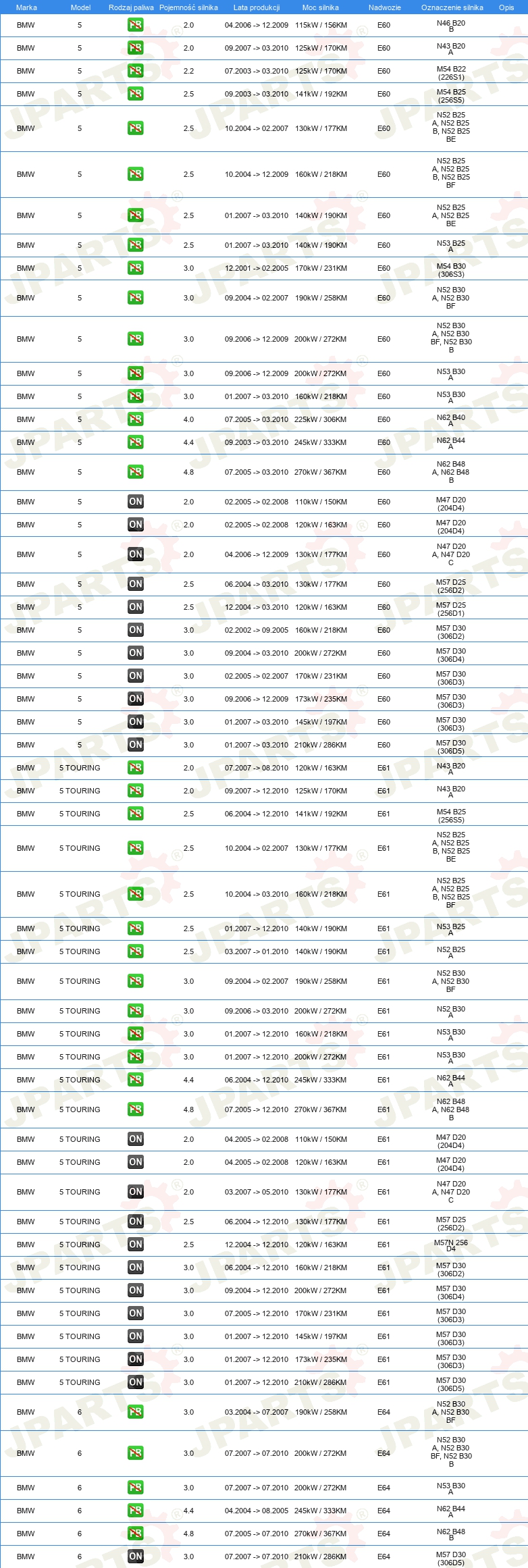The width and height of the screenshot is (528, 1568).
Task: Click the Rodzaj paliwa column header
Action: pos(131,7)
